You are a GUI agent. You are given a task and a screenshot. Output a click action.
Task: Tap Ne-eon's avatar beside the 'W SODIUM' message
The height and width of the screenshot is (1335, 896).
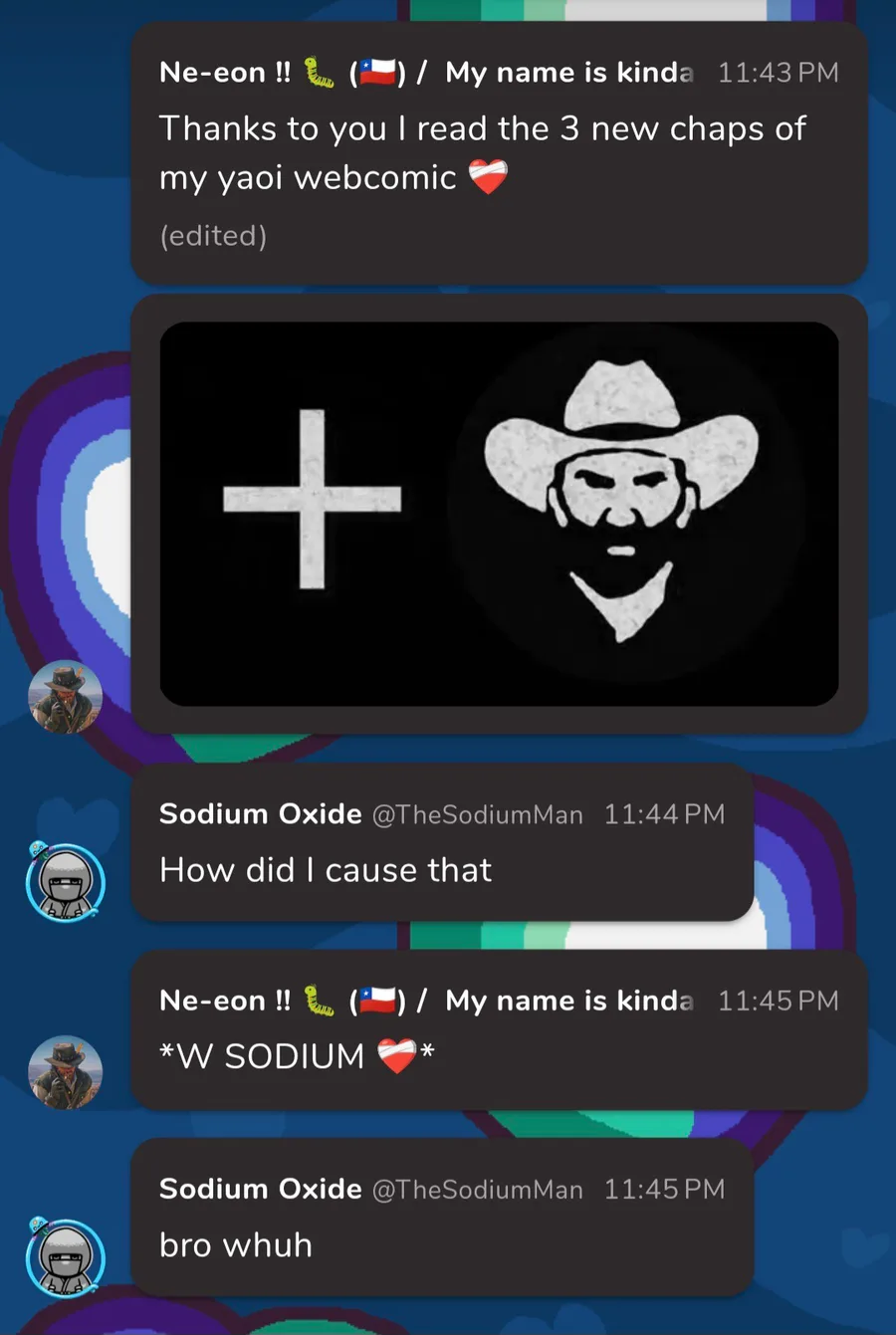point(65,1072)
